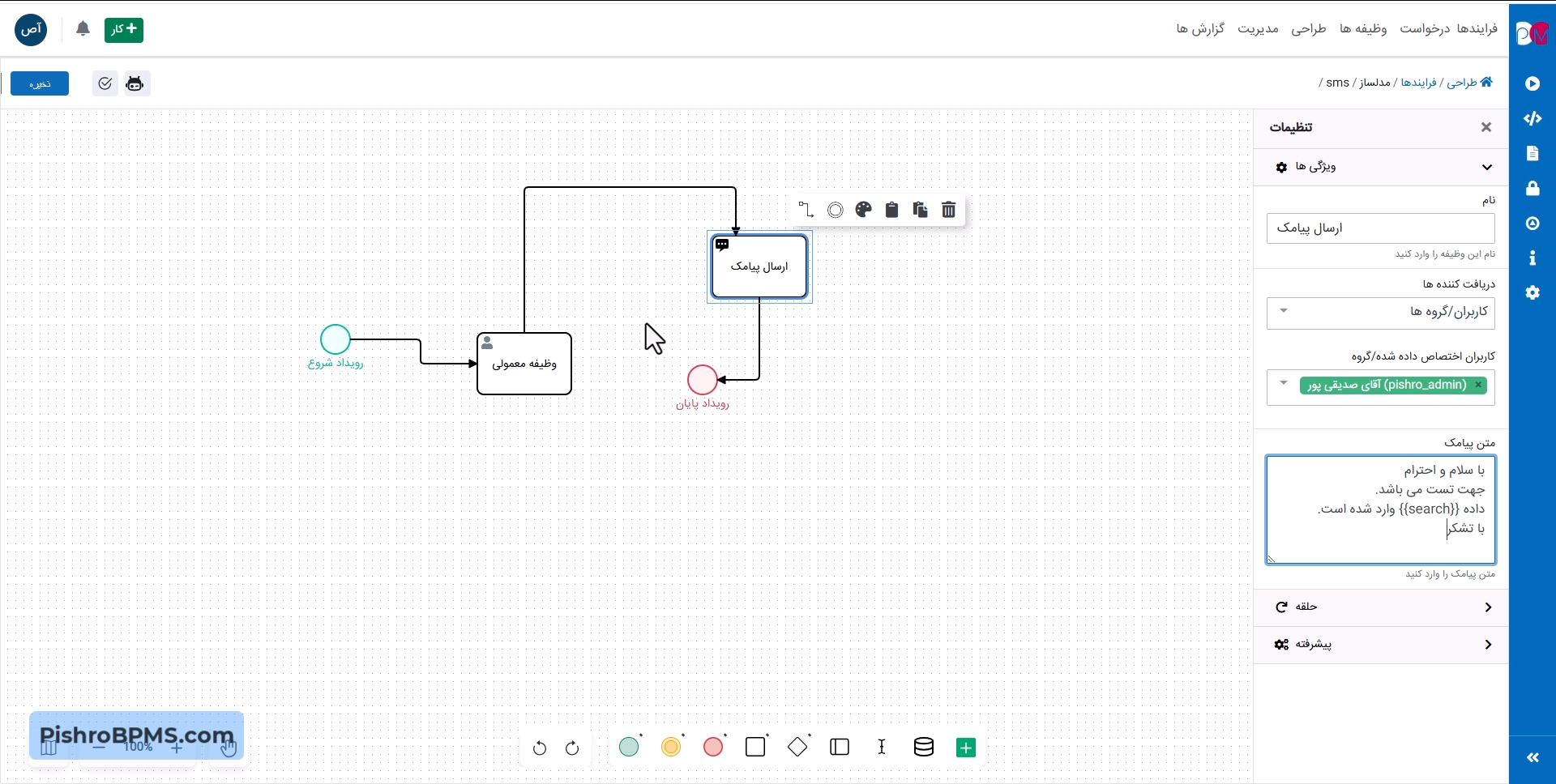Add a red end event circle
This screenshot has width=1556, height=784.
click(x=713, y=747)
